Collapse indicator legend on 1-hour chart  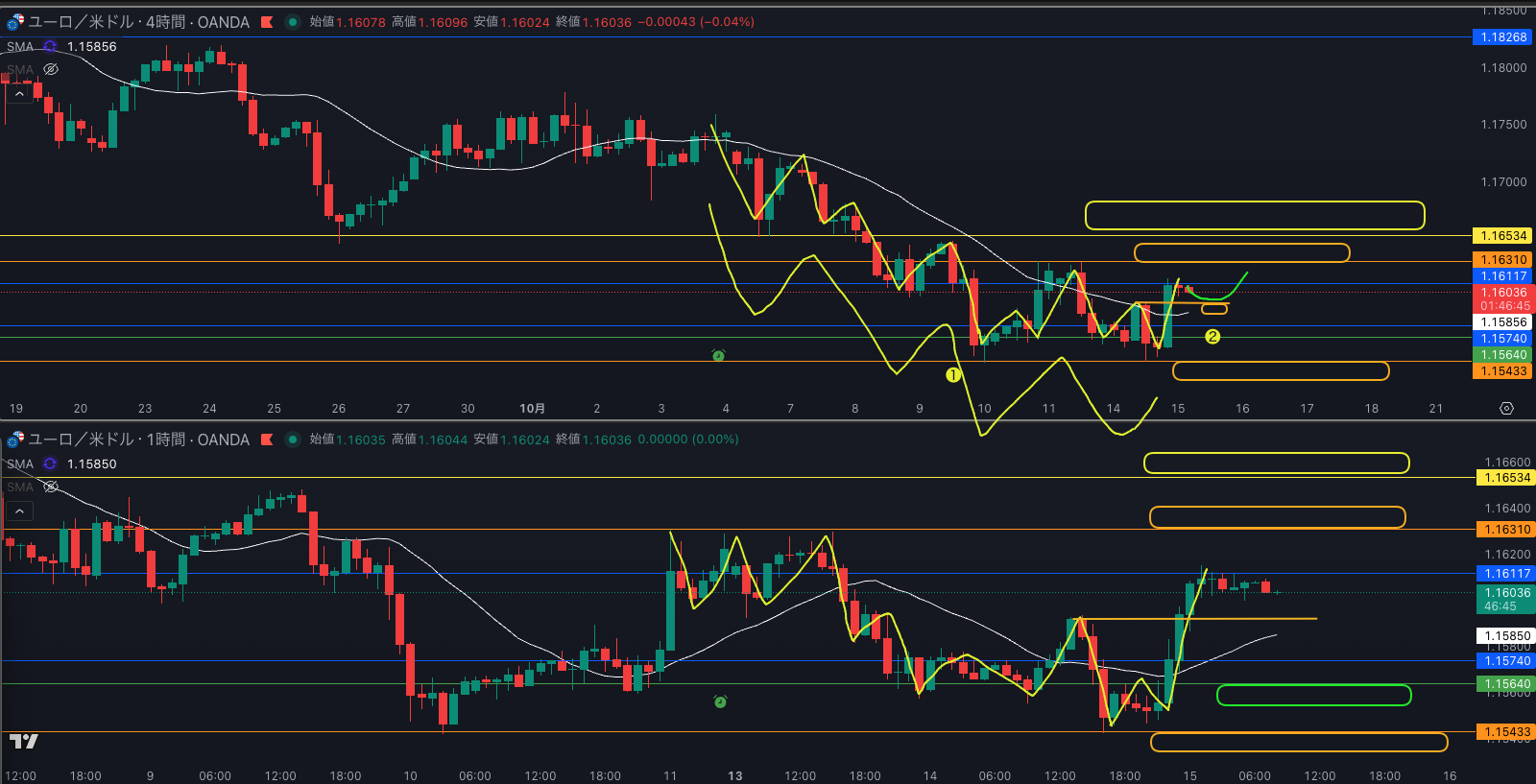[19, 511]
